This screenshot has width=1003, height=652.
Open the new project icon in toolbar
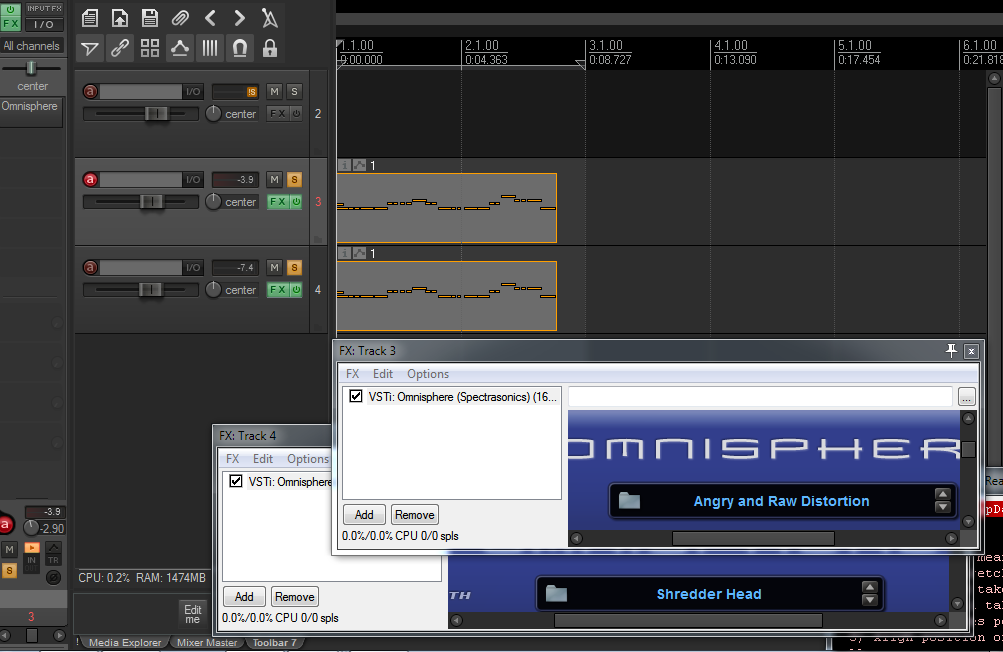pos(90,18)
